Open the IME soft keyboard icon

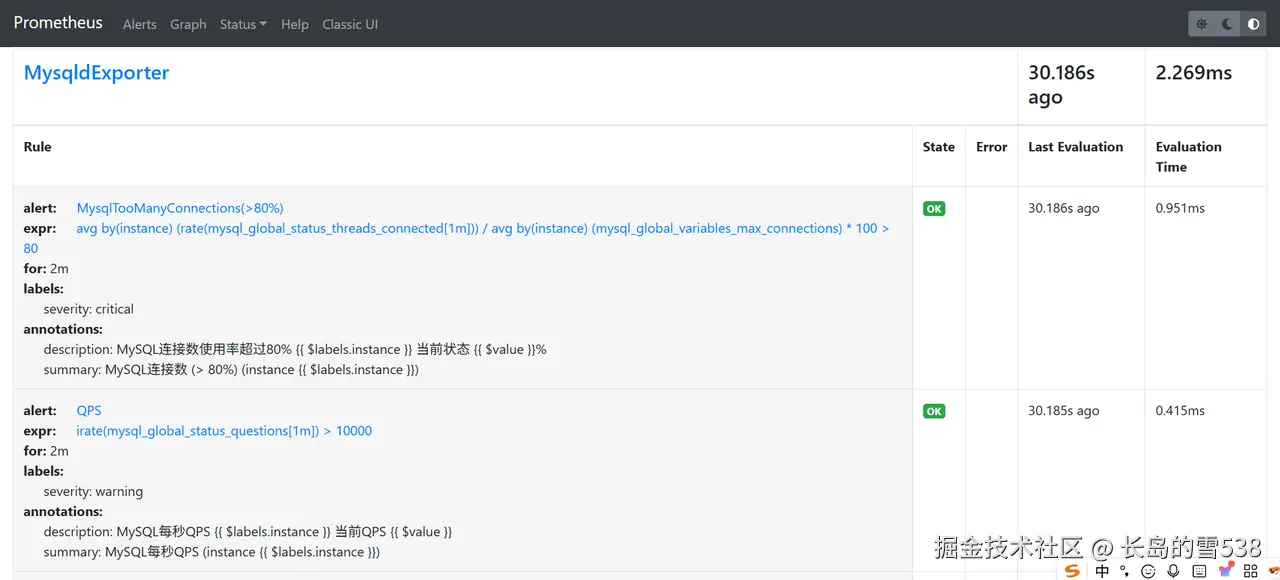coord(1200,571)
